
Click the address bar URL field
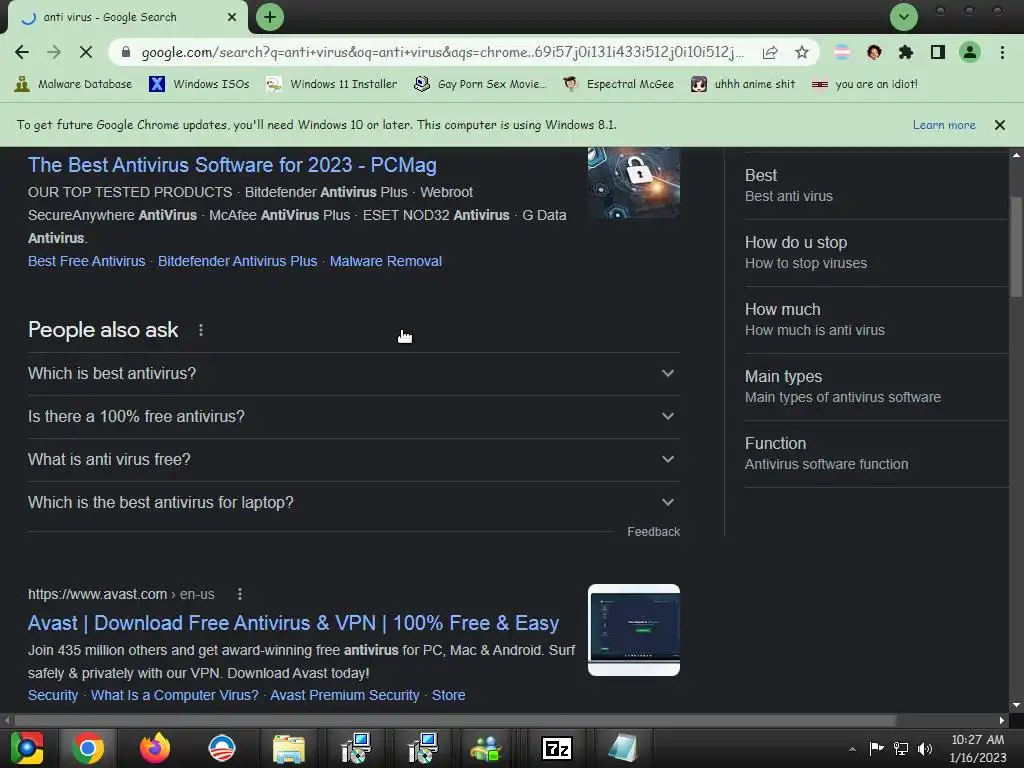442,52
